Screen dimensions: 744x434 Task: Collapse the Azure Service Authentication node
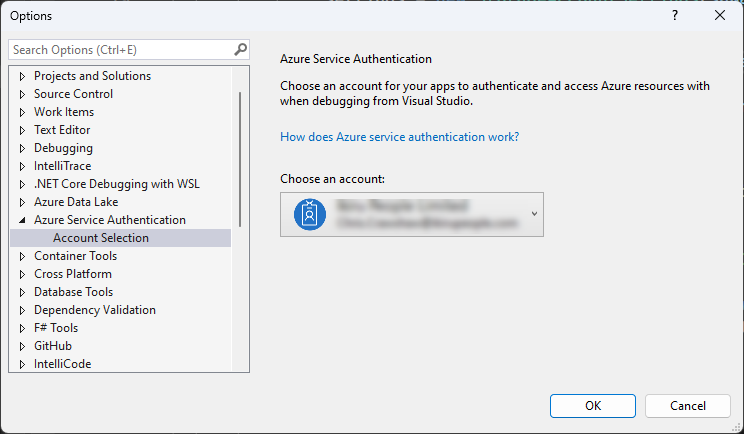tap(22, 220)
